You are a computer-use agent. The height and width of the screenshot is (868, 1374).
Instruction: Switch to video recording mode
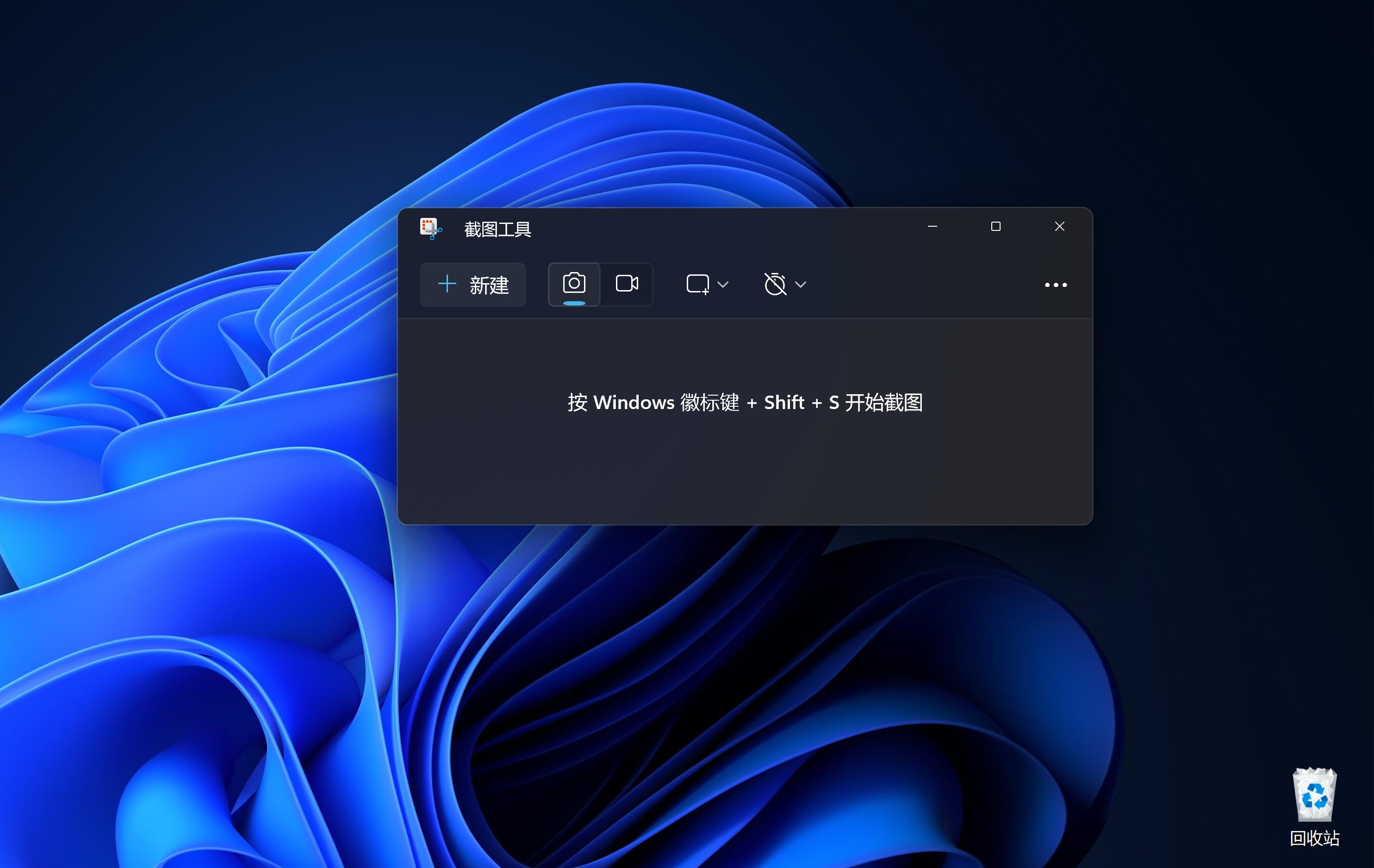click(x=627, y=284)
